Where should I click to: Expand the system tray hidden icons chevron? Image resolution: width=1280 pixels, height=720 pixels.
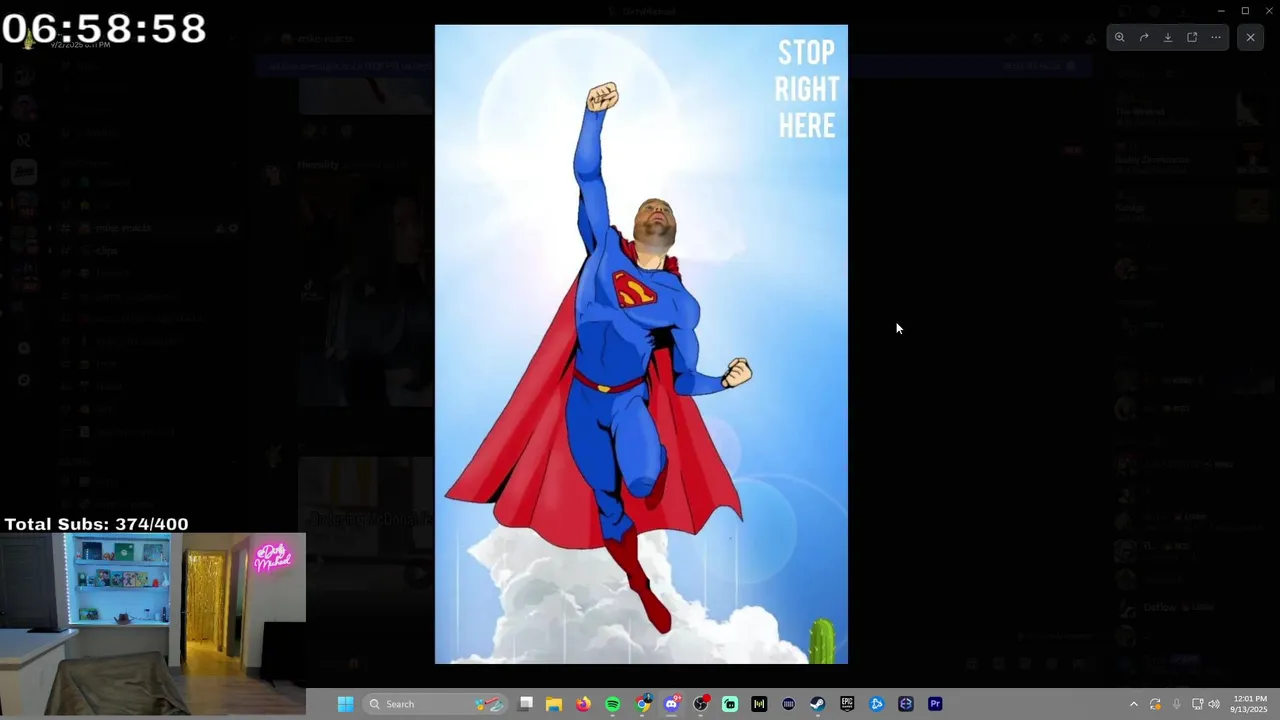point(1133,704)
